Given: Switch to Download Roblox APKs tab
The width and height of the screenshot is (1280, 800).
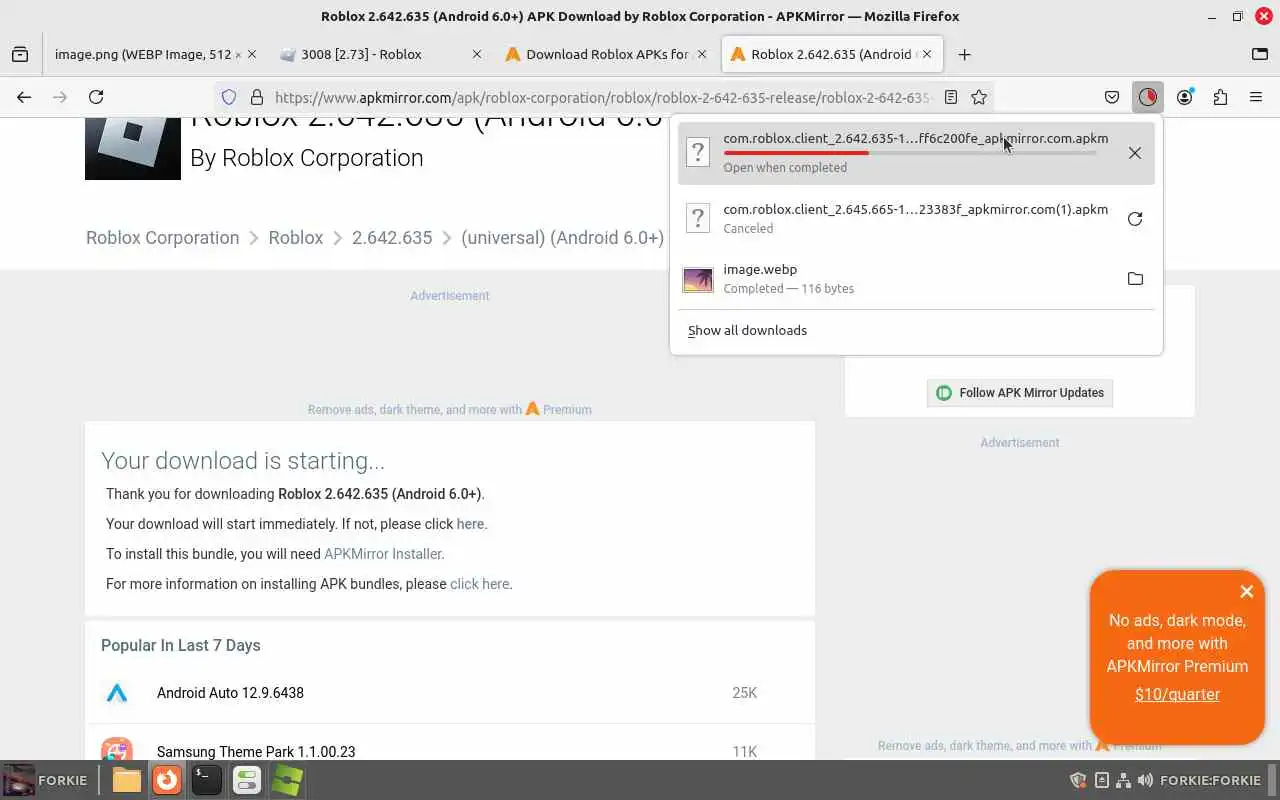Looking at the screenshot, I should coord(600,54).
